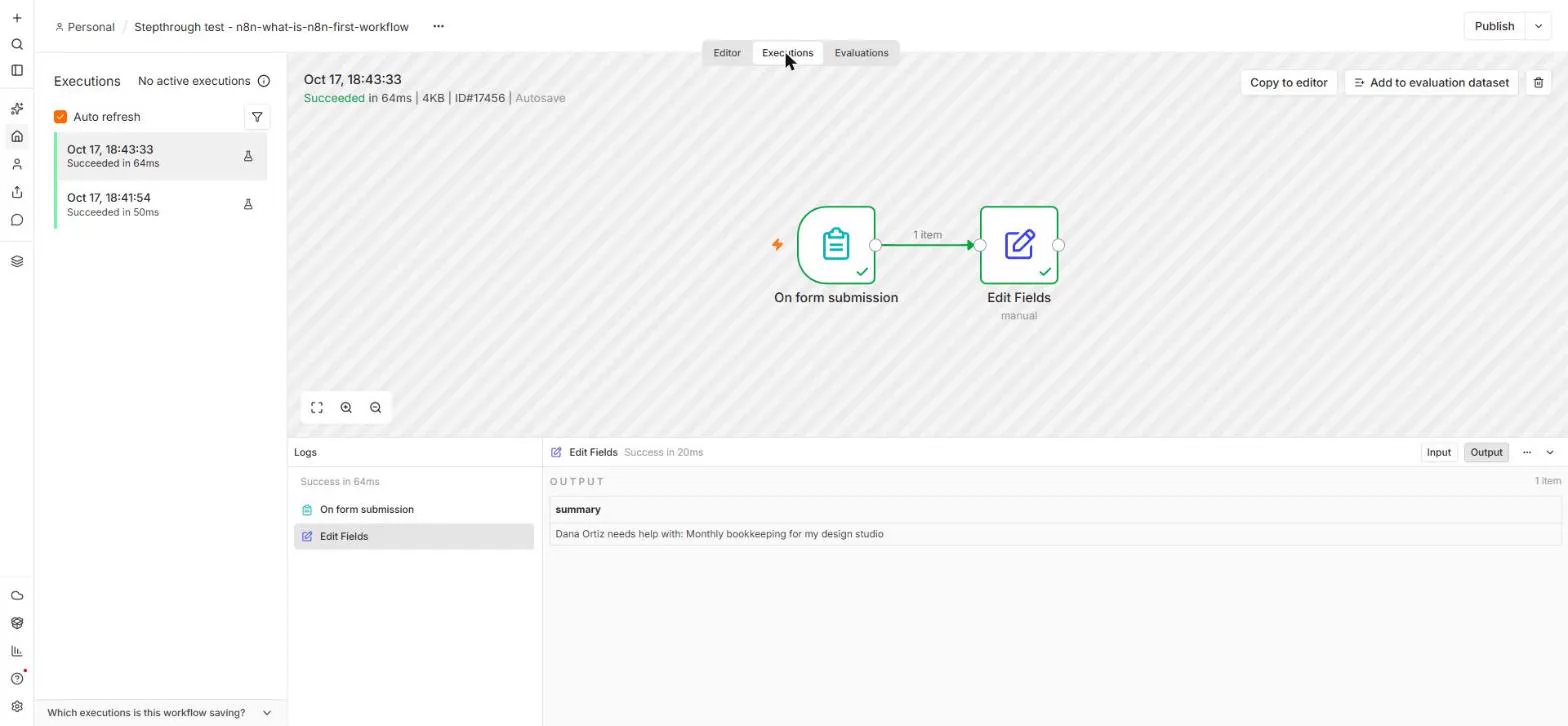Viewport: 1568px width, 726px height.
Task: Click the box package icon in the sidebar
Action: [17, 623]
